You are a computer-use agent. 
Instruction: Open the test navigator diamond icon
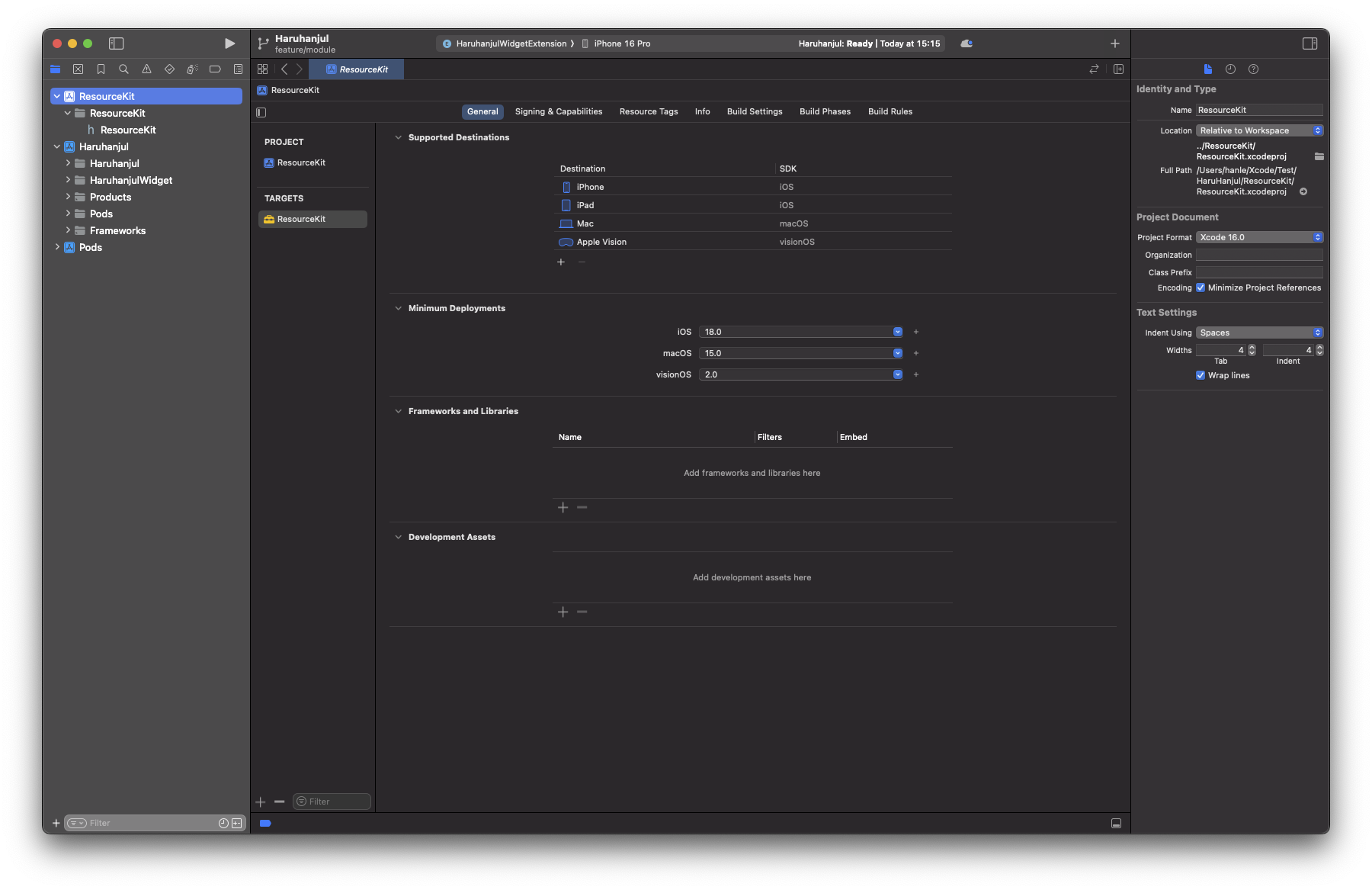click(169, 69)
